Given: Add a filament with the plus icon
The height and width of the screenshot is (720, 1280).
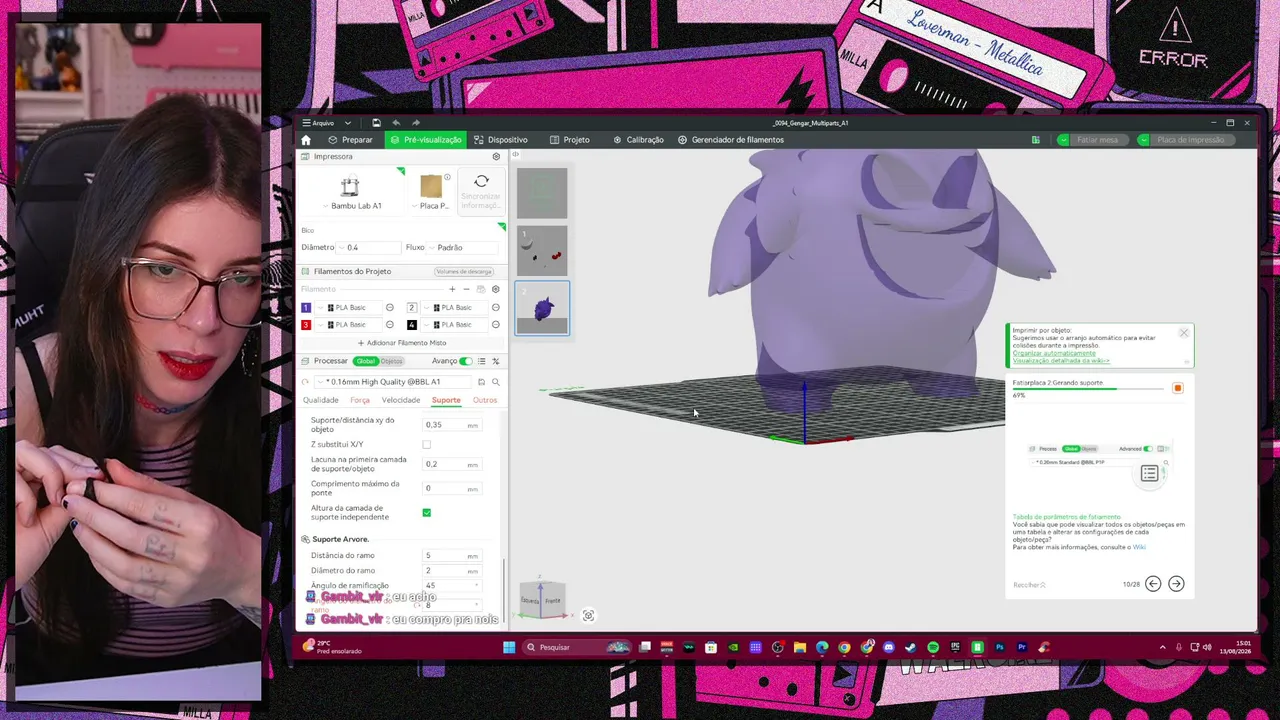Looking at the screenshot, I should [x=452, y=289].
